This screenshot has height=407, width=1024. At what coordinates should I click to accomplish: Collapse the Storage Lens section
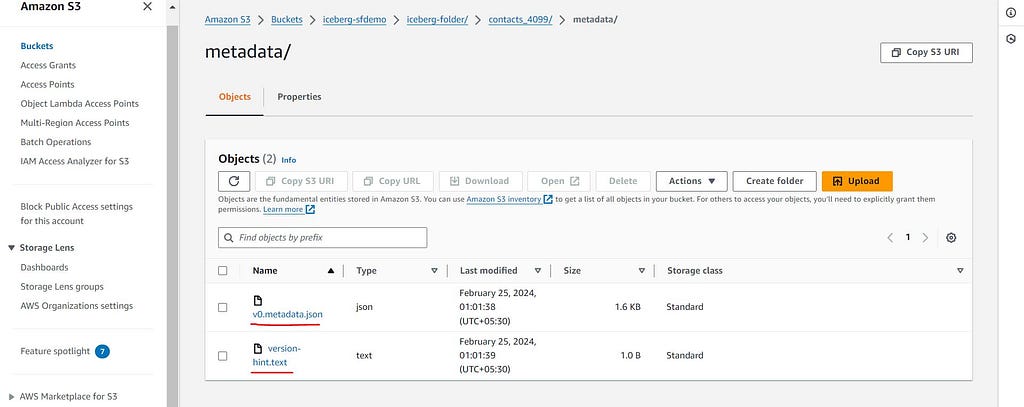[x=12, y=248]
